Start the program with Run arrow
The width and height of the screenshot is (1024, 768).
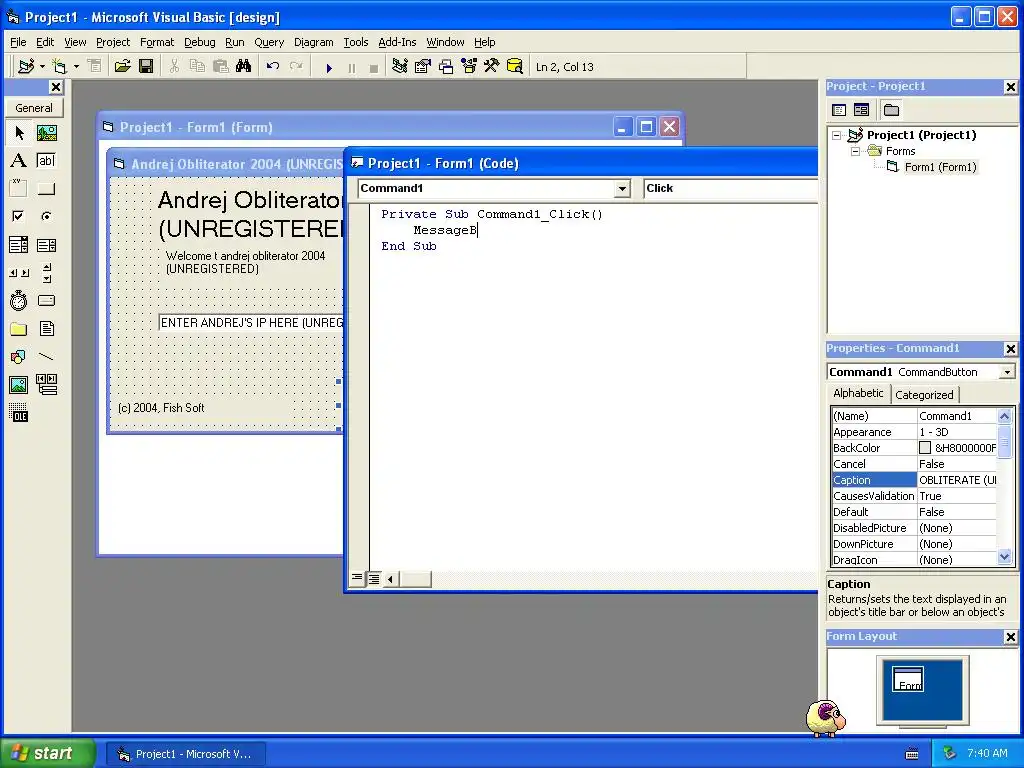coord(329,67)
